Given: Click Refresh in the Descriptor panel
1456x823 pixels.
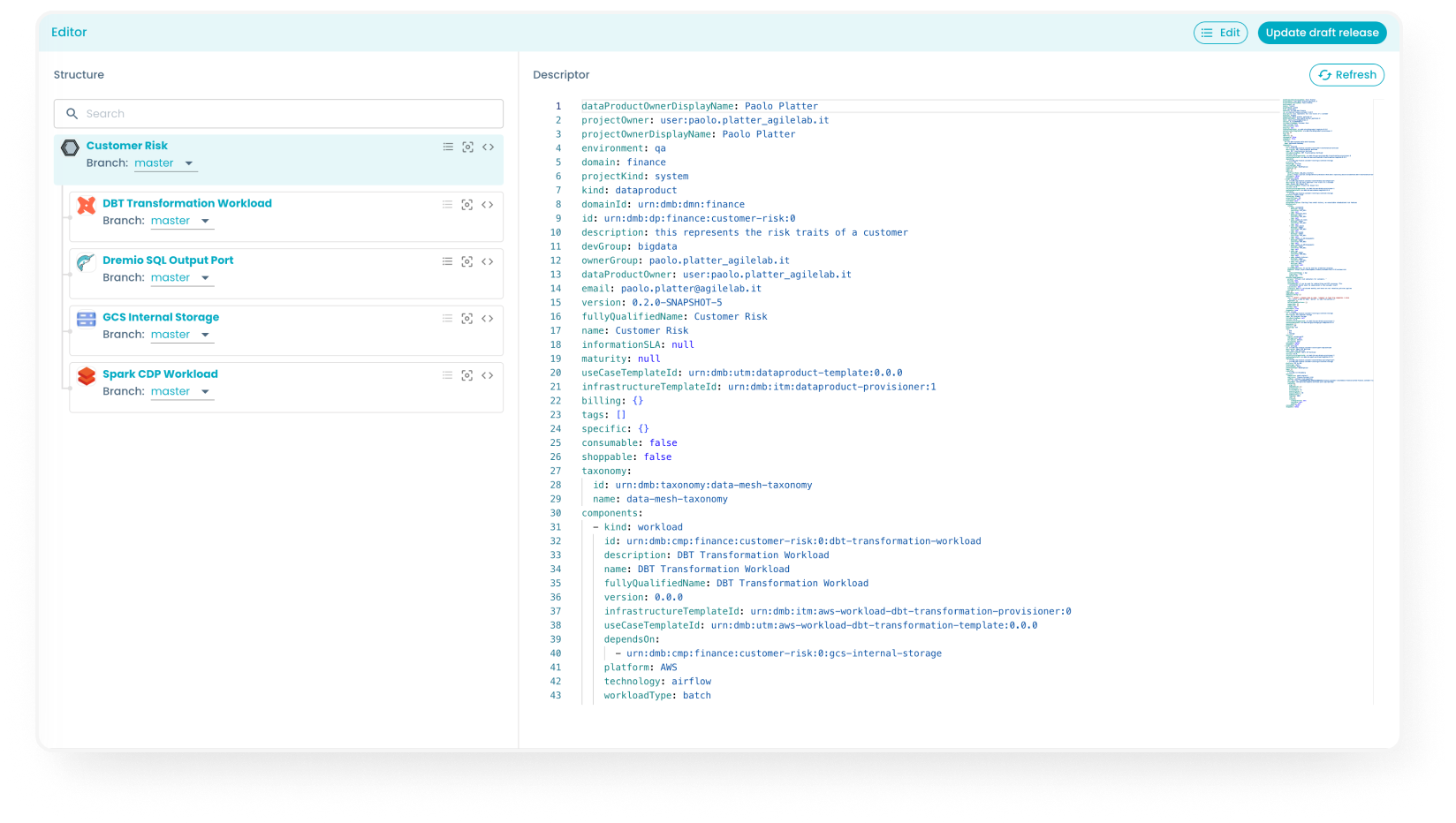Looking at the screenshot, I should [x=1346, y=75].
